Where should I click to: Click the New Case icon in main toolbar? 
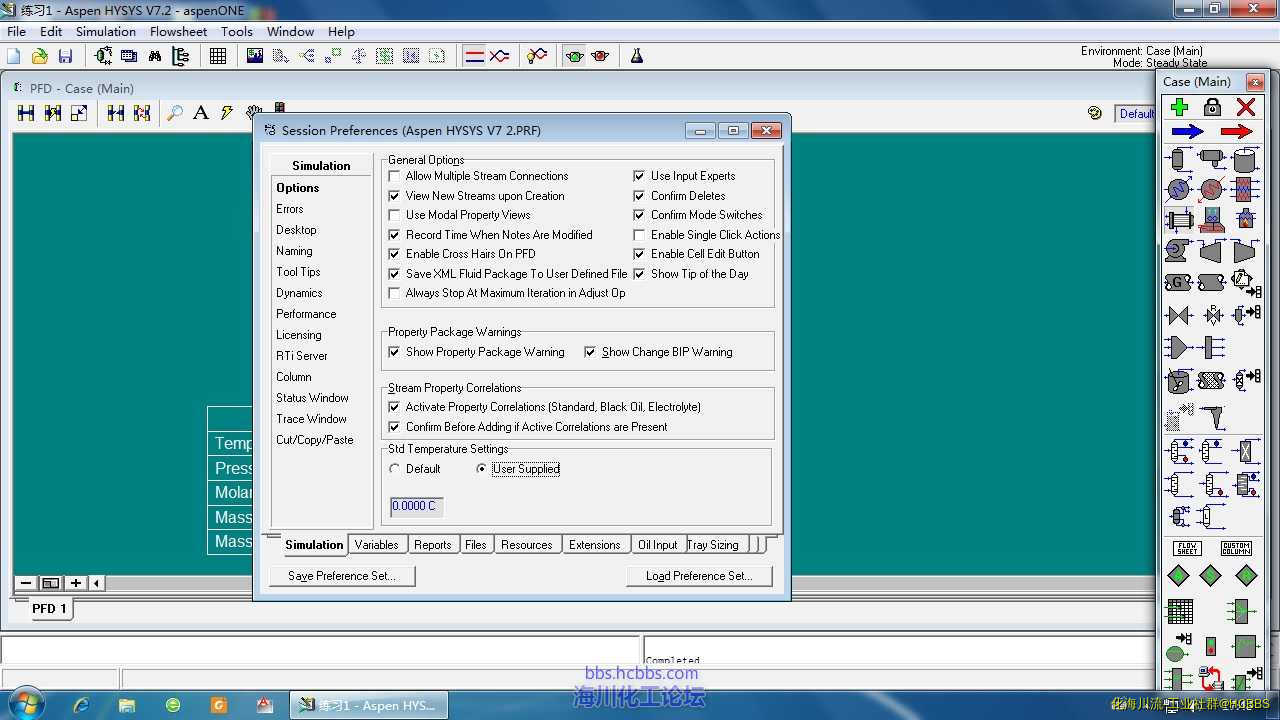coord(14,56)
